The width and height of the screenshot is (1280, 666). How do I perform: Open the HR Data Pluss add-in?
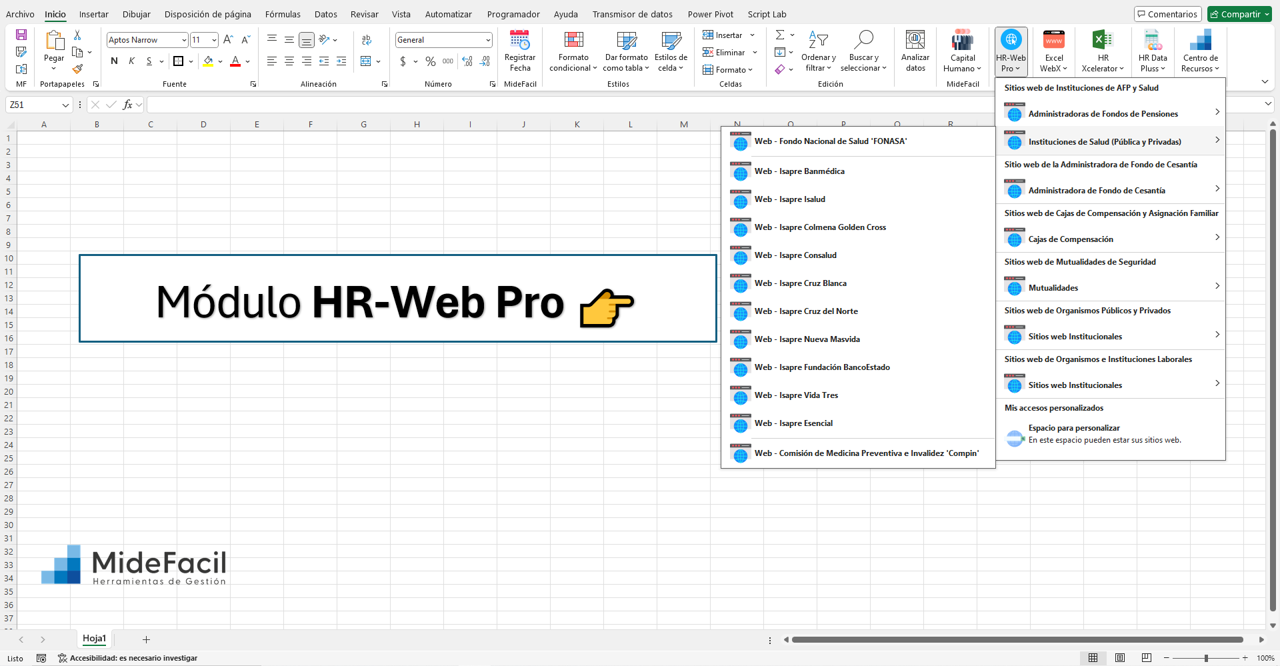pyautogui.click(x=1152, y=51)
